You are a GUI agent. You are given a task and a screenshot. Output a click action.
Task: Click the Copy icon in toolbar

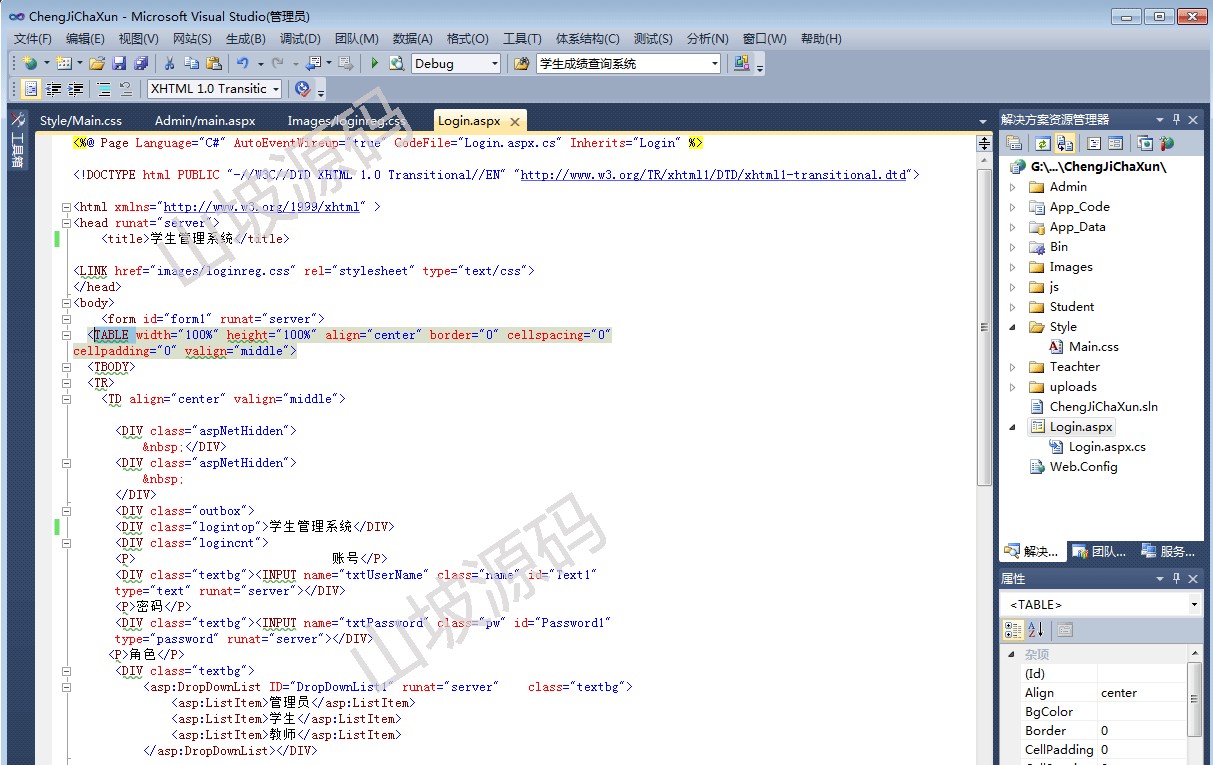tap(192, 63)
